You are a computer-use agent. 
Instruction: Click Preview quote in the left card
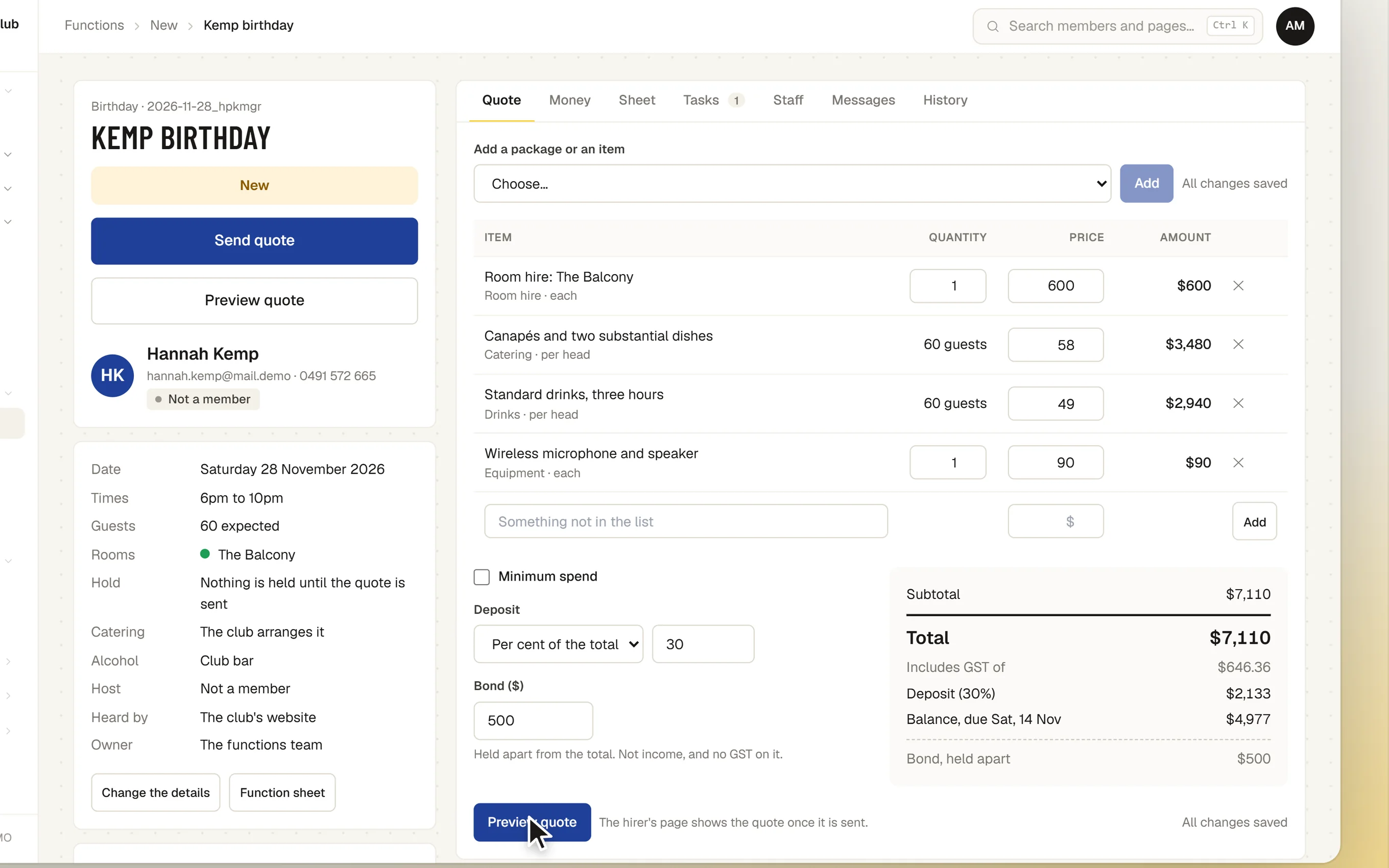click(x=254, y=301)
